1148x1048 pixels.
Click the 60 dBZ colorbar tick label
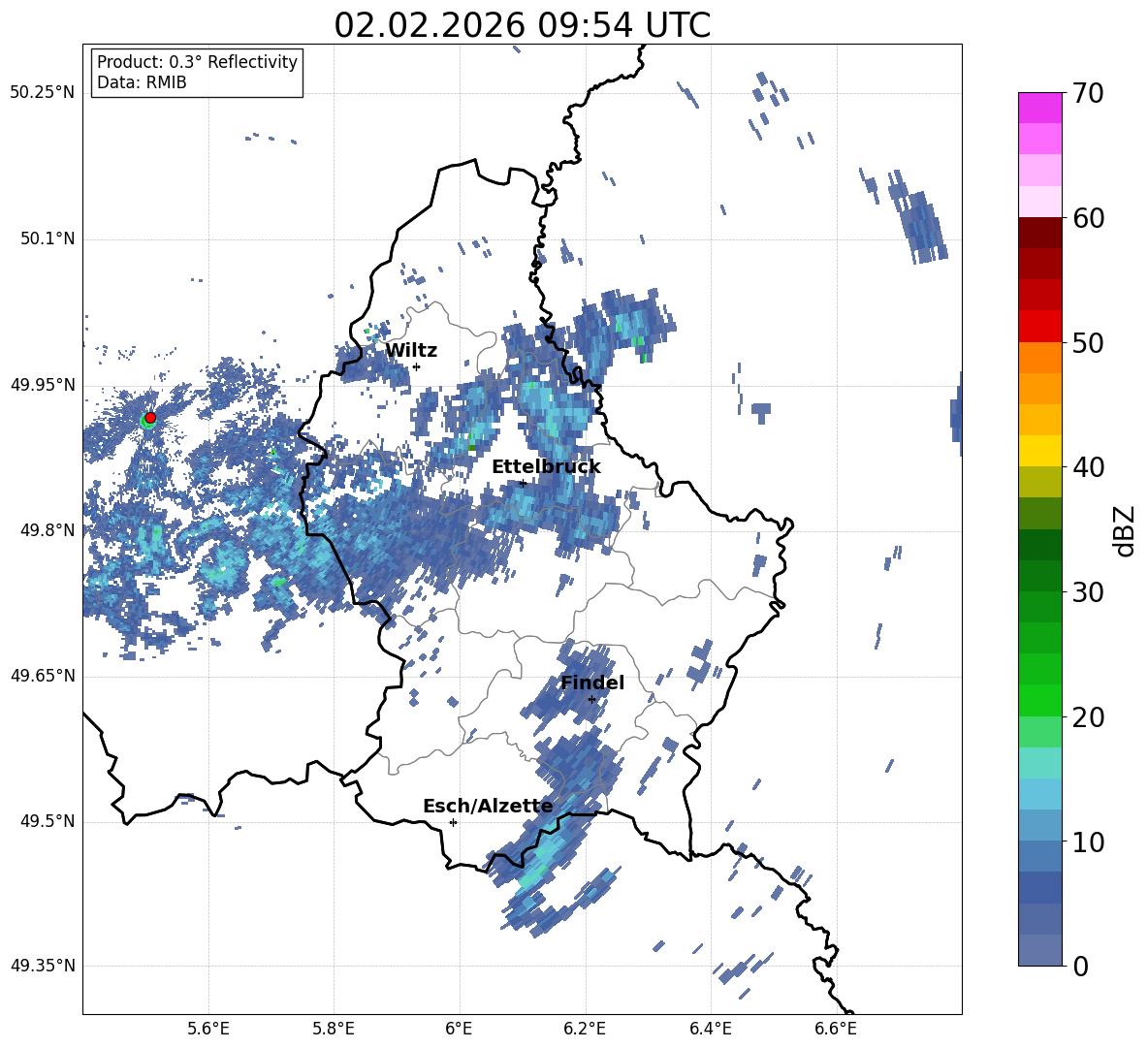click(x=1088, y=218)
